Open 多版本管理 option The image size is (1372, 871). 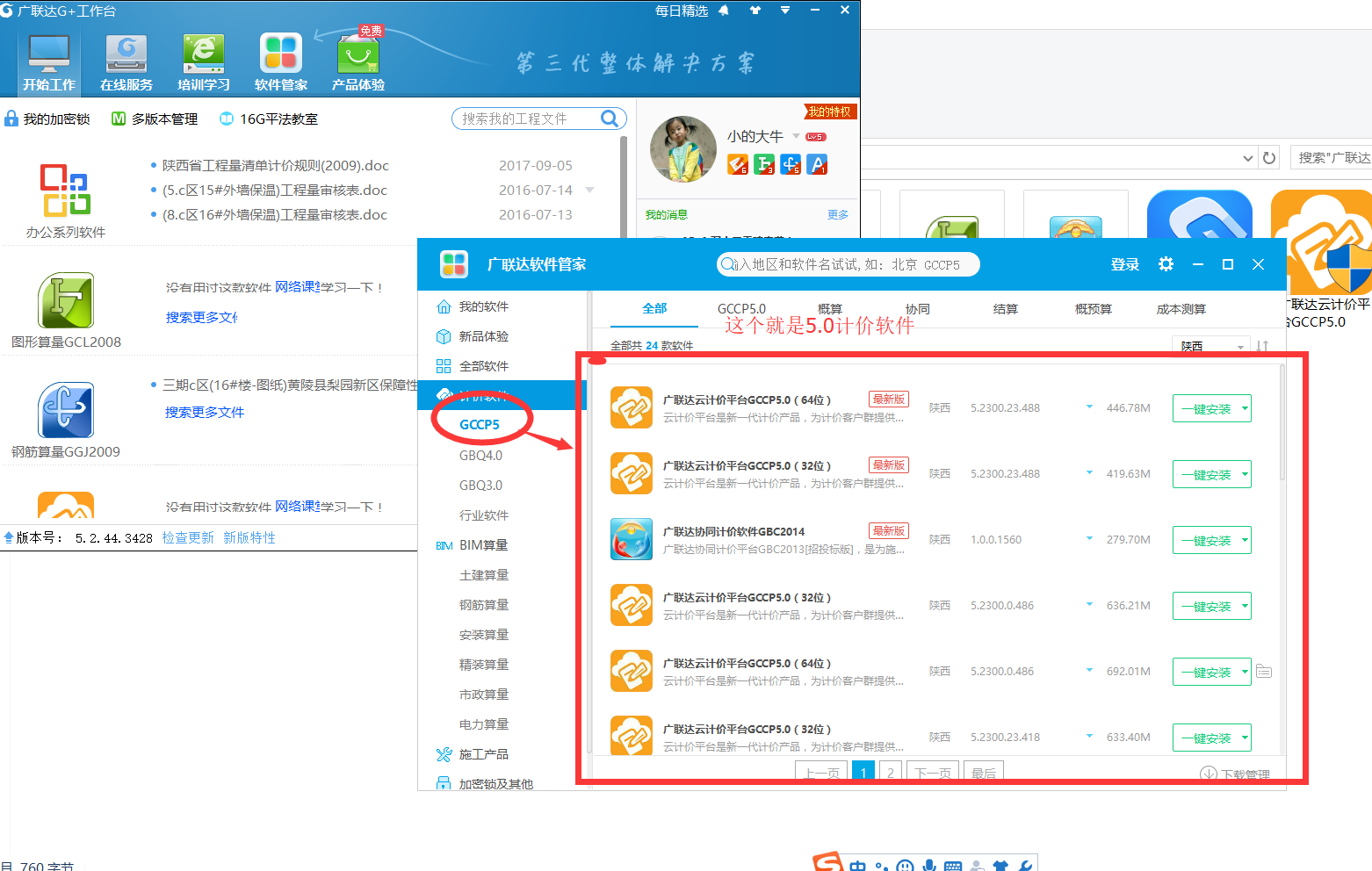click(155, 119)
